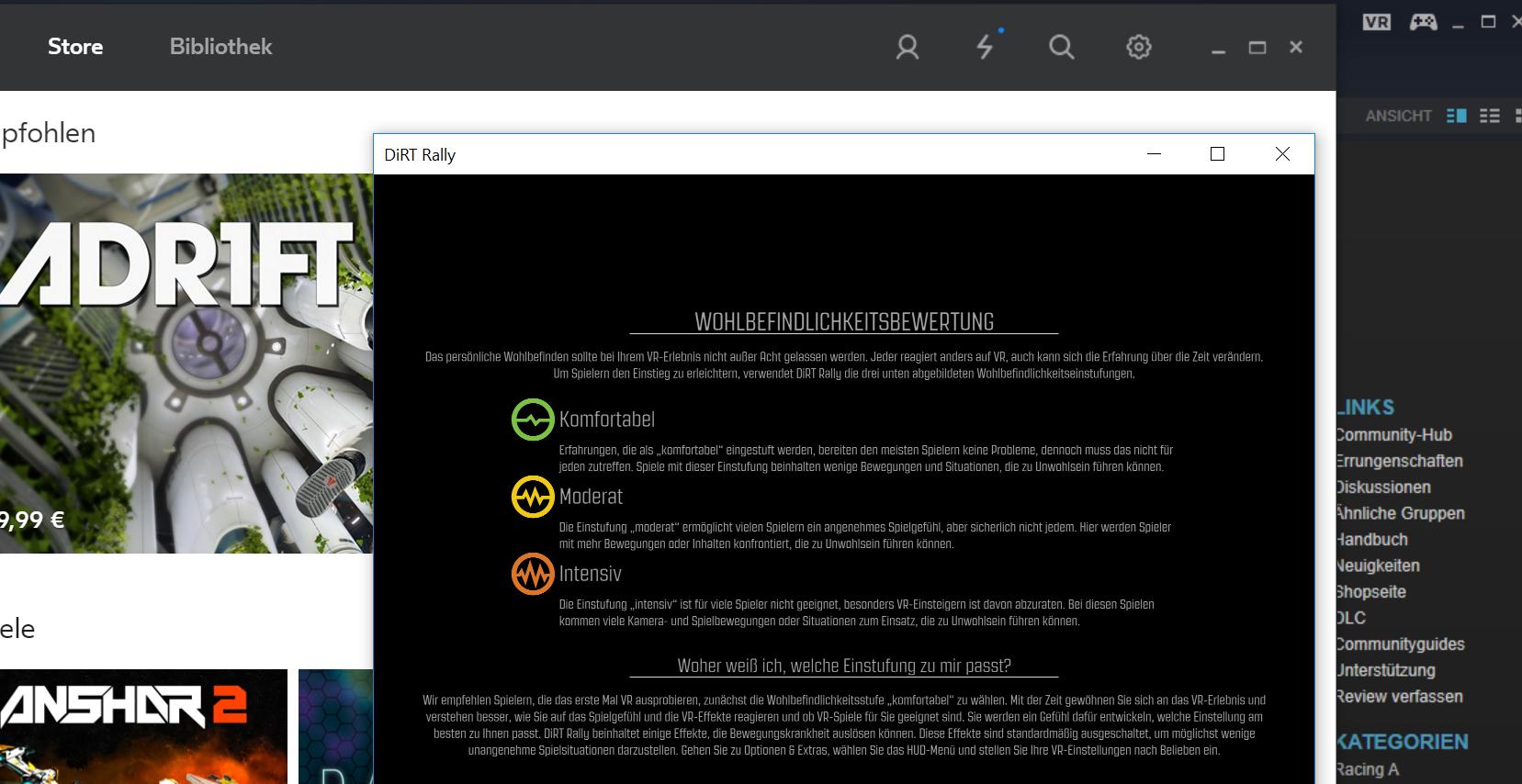Maximize the Steam window

pos(1489,22)
